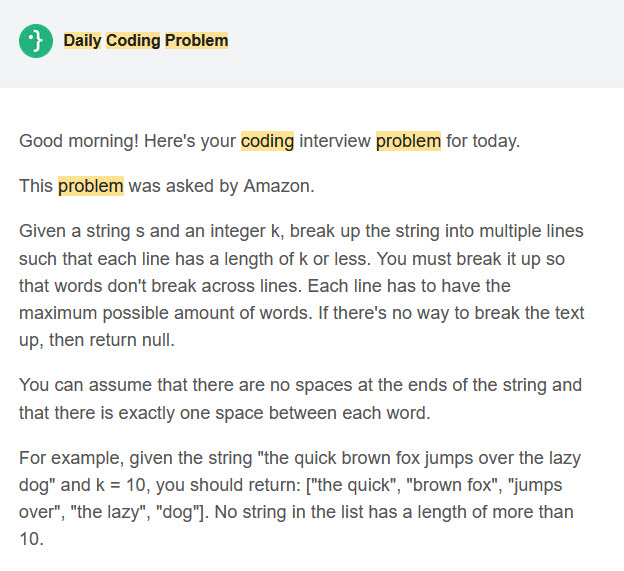Click the text 'For example, given the string'
Screen dimensions: 624x571
pos(136,458)
